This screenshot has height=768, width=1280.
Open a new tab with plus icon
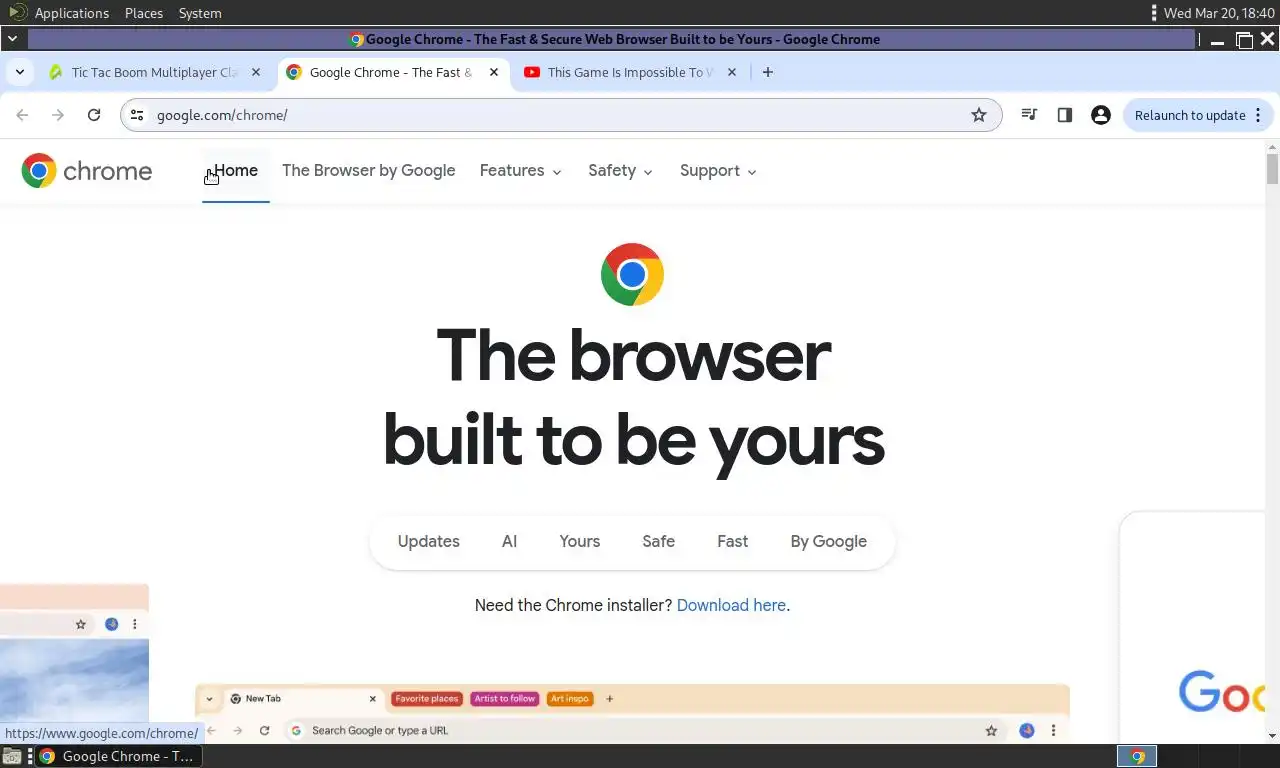point(768,72)
